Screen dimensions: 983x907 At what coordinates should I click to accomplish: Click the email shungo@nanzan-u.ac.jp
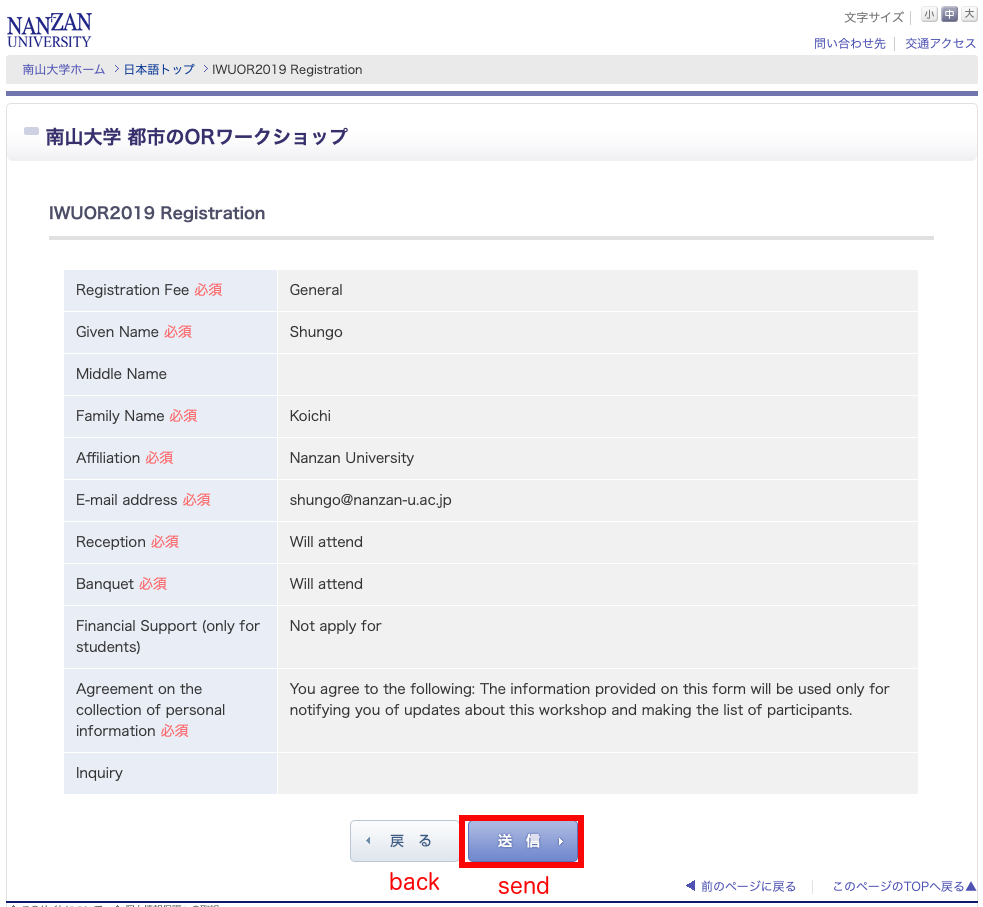click(x=371, y=500)
